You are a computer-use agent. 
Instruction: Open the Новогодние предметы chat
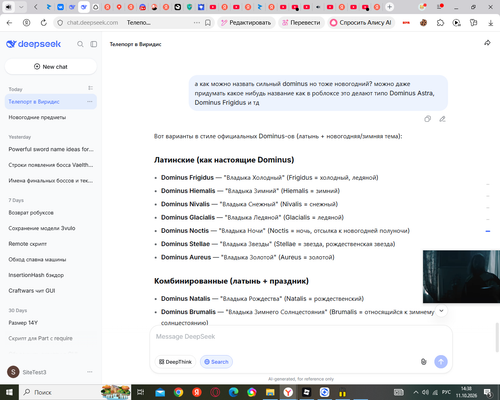click(51, 117)
